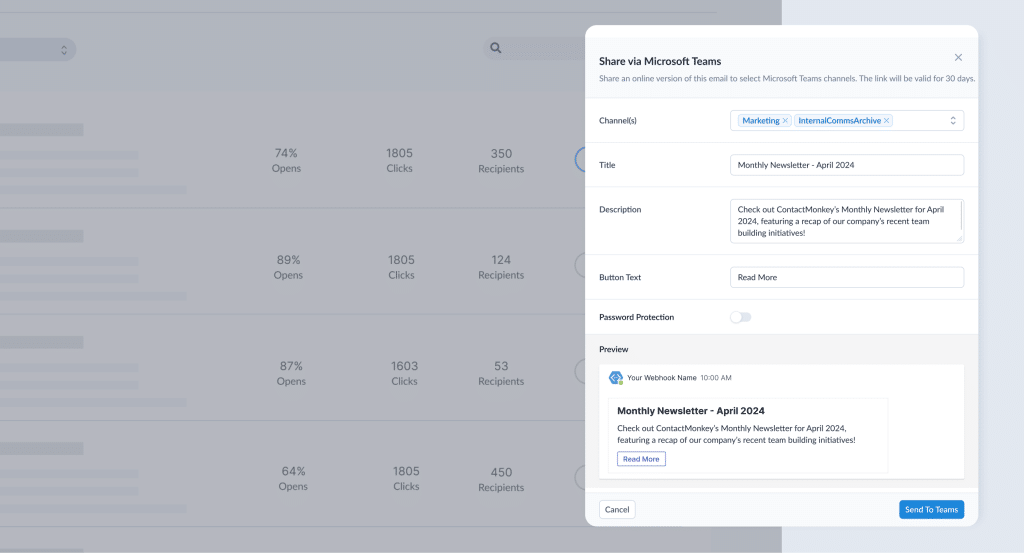Image resolution: width=1024 pixels, height=553 pixels.
Task: Click the circle button in 89% Opens row
Action: (x=580, y=266)
